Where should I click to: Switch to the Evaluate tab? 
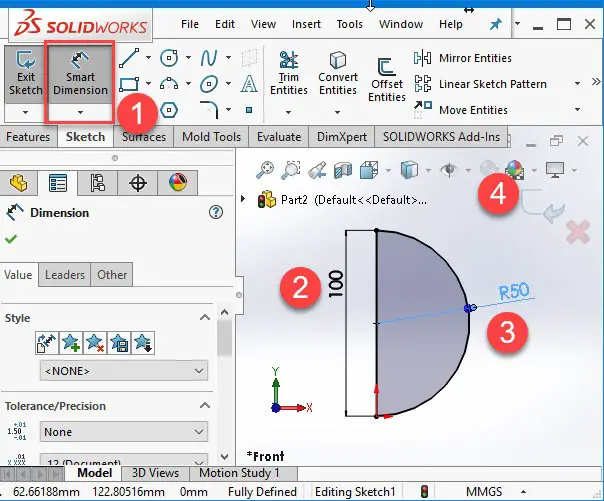pos(279,137)
